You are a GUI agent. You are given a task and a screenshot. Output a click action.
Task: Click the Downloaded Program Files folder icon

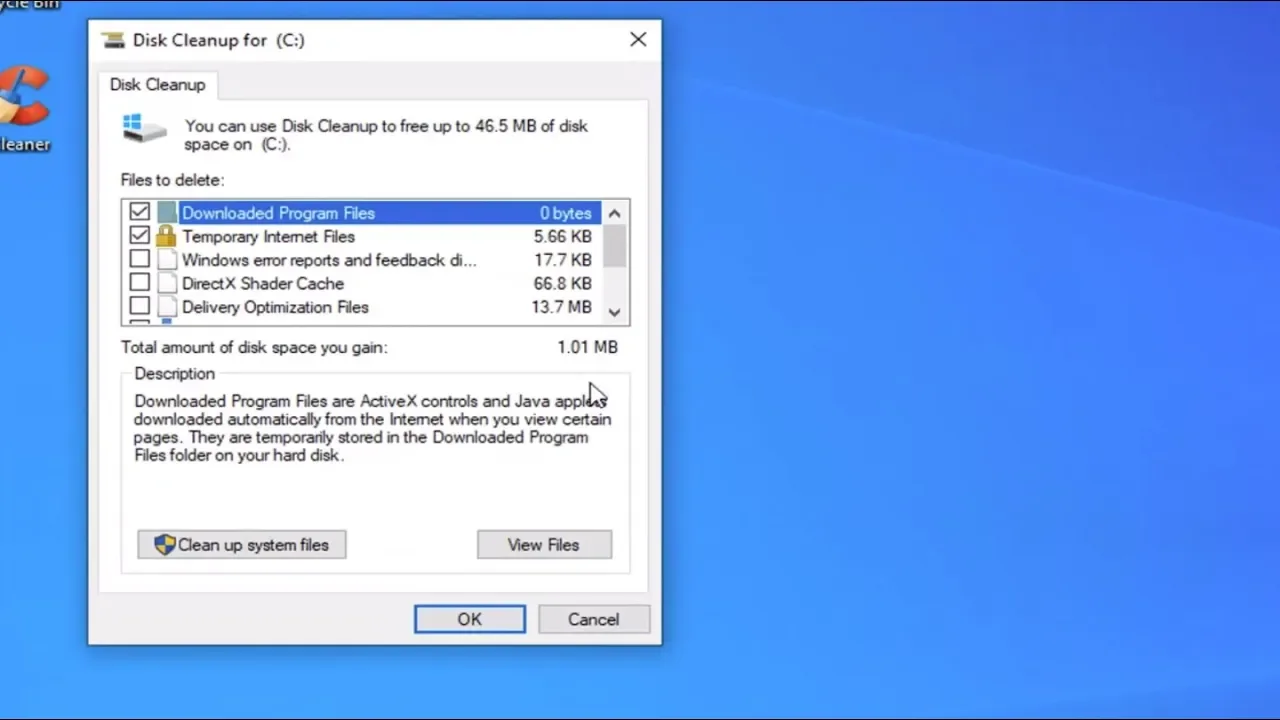[x=166, y=213]
